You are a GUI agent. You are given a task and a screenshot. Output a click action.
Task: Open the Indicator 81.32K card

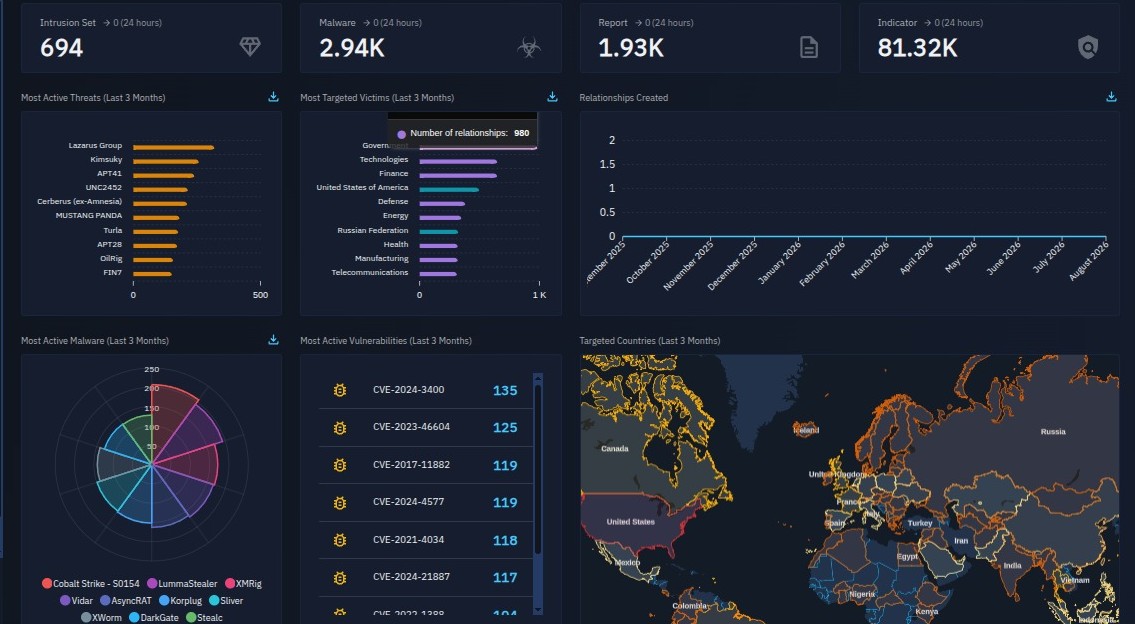click(x=990, y=38)
